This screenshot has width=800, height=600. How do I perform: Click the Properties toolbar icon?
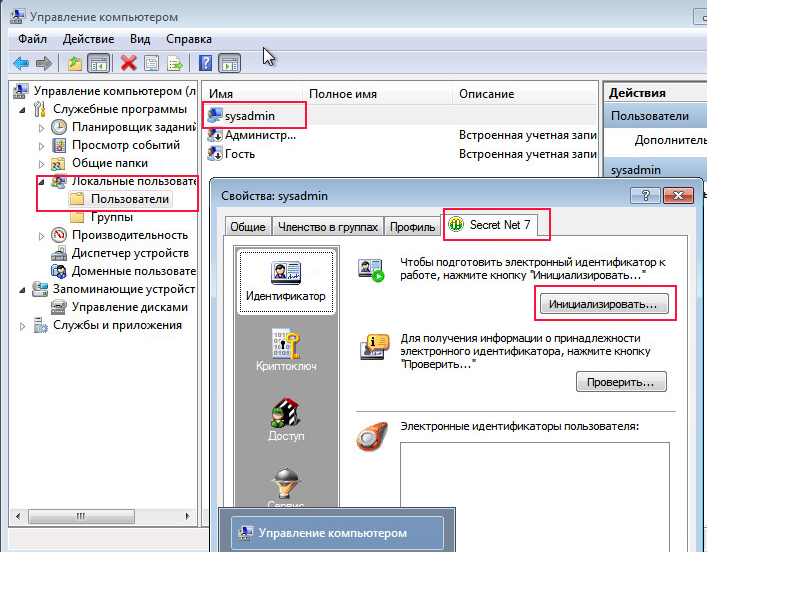coord(152,63)
